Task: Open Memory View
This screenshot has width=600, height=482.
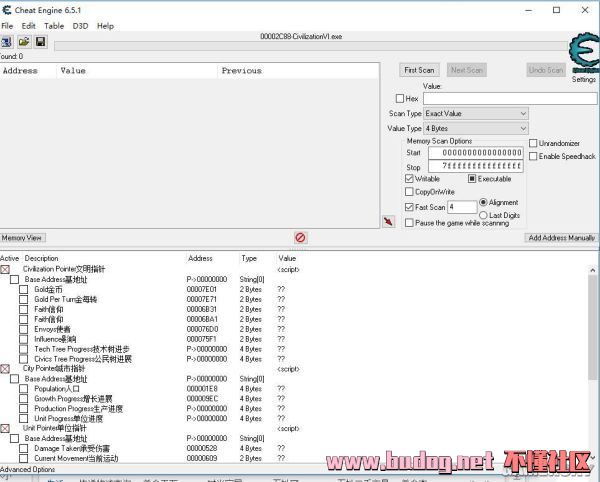Action: click(x=22, y=238)
